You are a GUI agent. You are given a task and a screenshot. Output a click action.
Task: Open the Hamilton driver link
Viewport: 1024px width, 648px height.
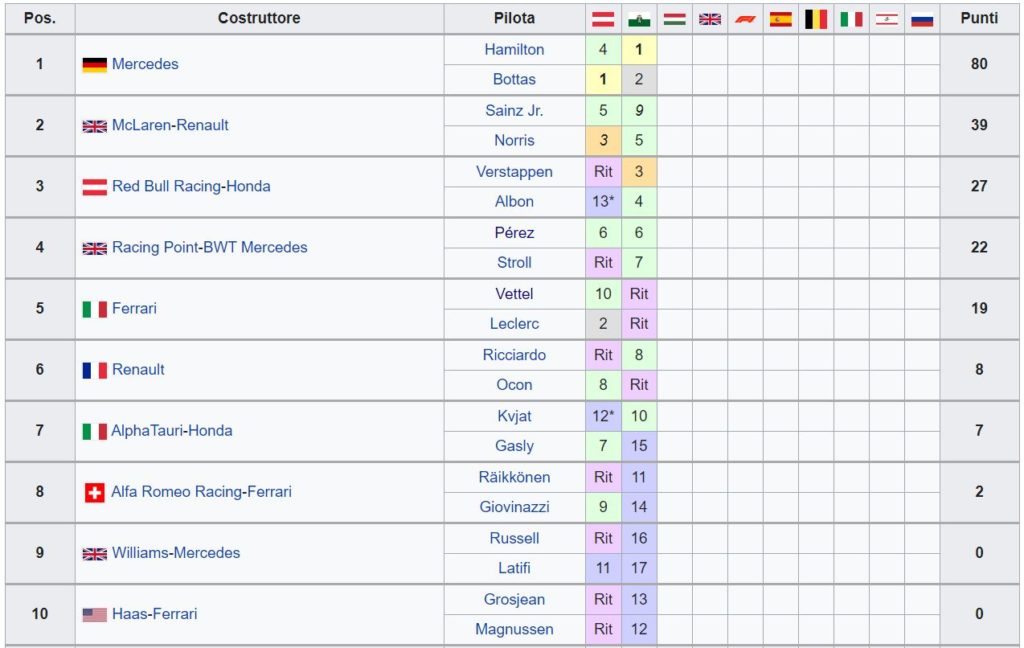514,50
